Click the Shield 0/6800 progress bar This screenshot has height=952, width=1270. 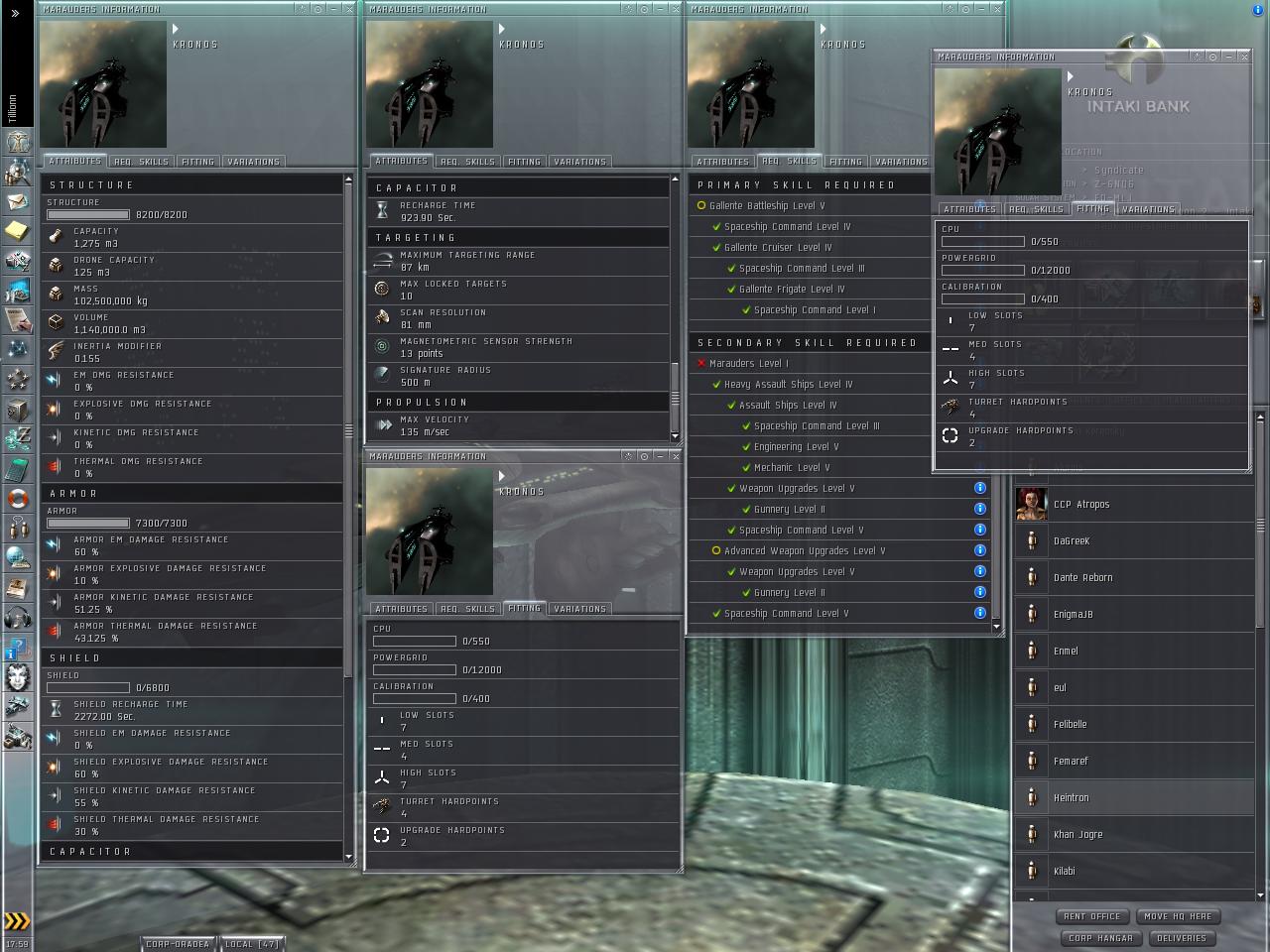click(x=88, y=687)
